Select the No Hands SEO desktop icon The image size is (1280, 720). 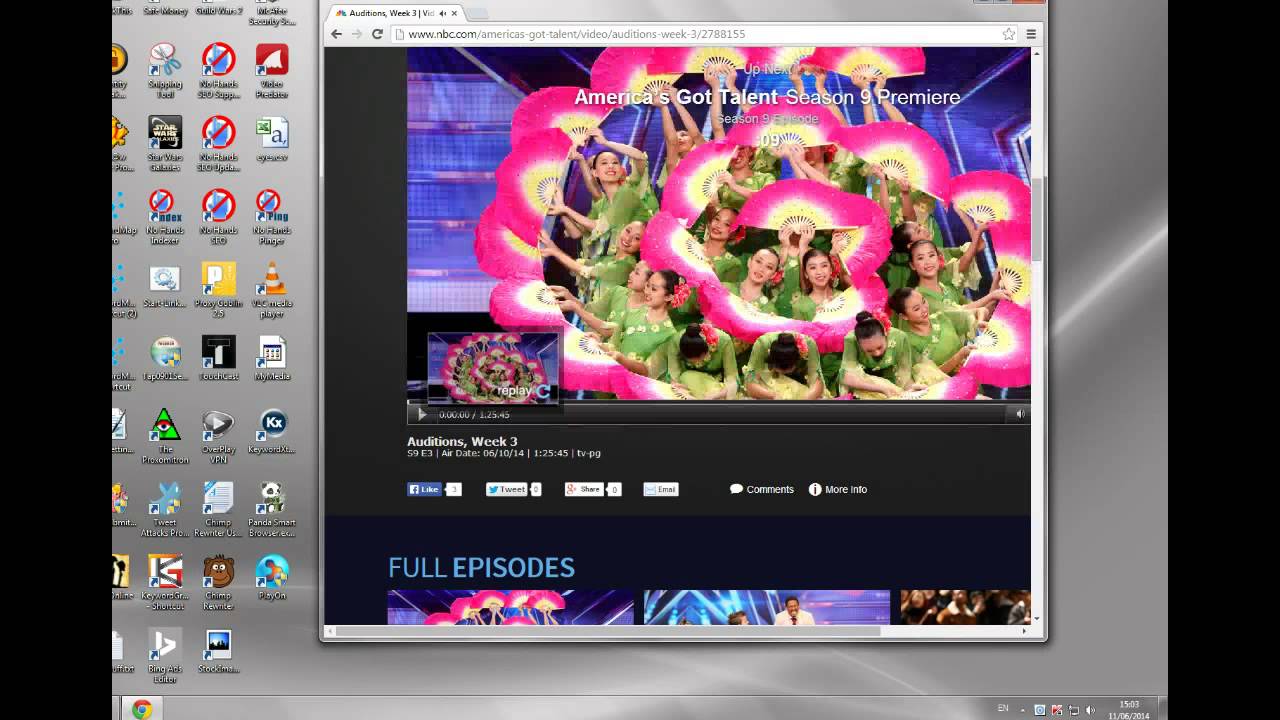(218, 217)
